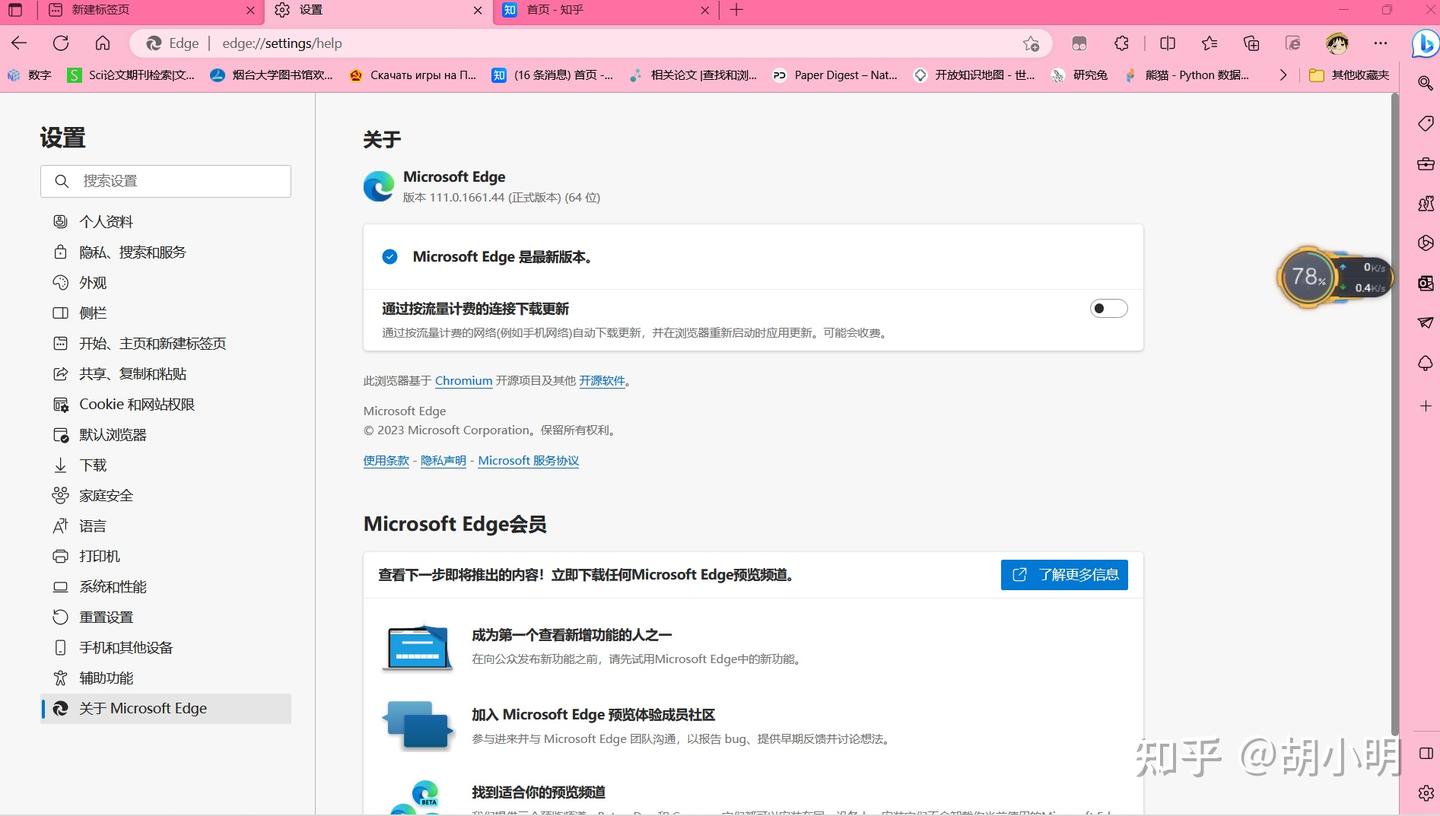
Task: Open sidebar settings gear icon
Action: (1426, 793)
